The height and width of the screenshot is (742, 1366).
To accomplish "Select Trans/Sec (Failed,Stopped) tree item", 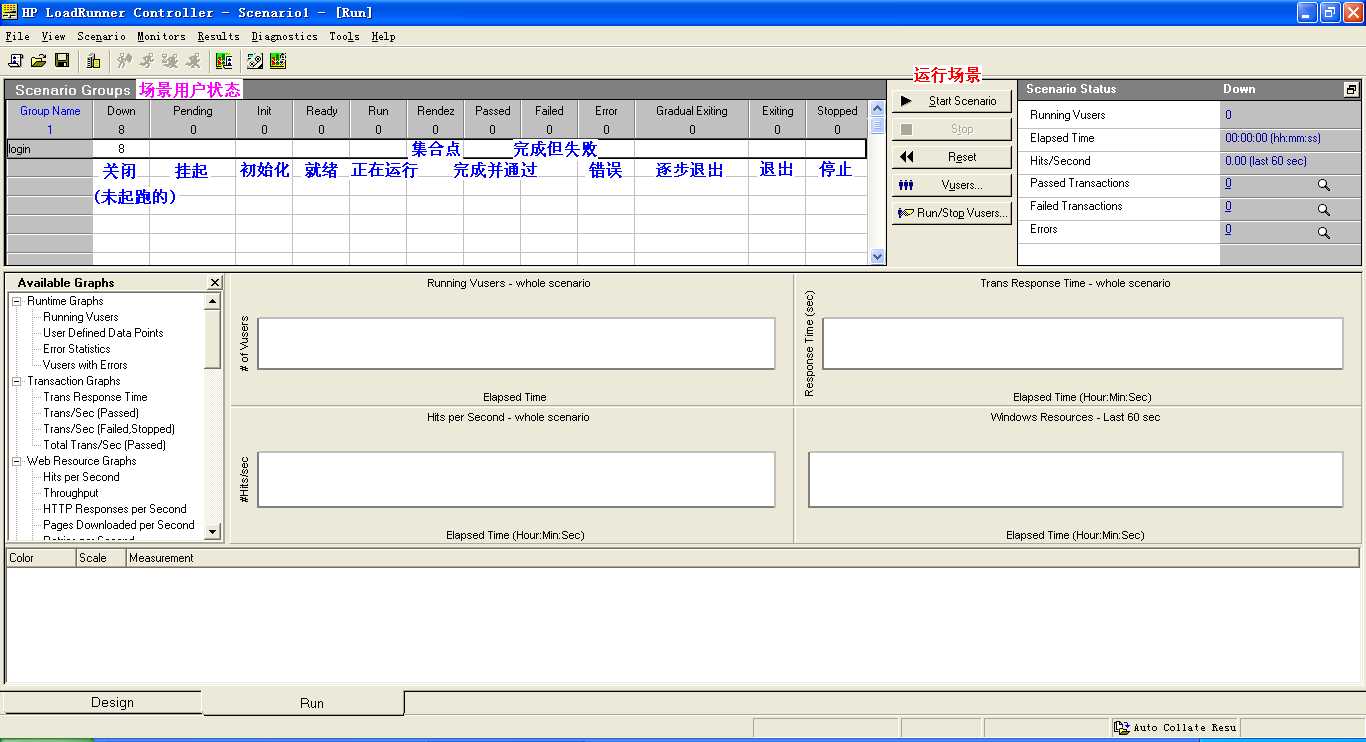I will click(109, 429).
